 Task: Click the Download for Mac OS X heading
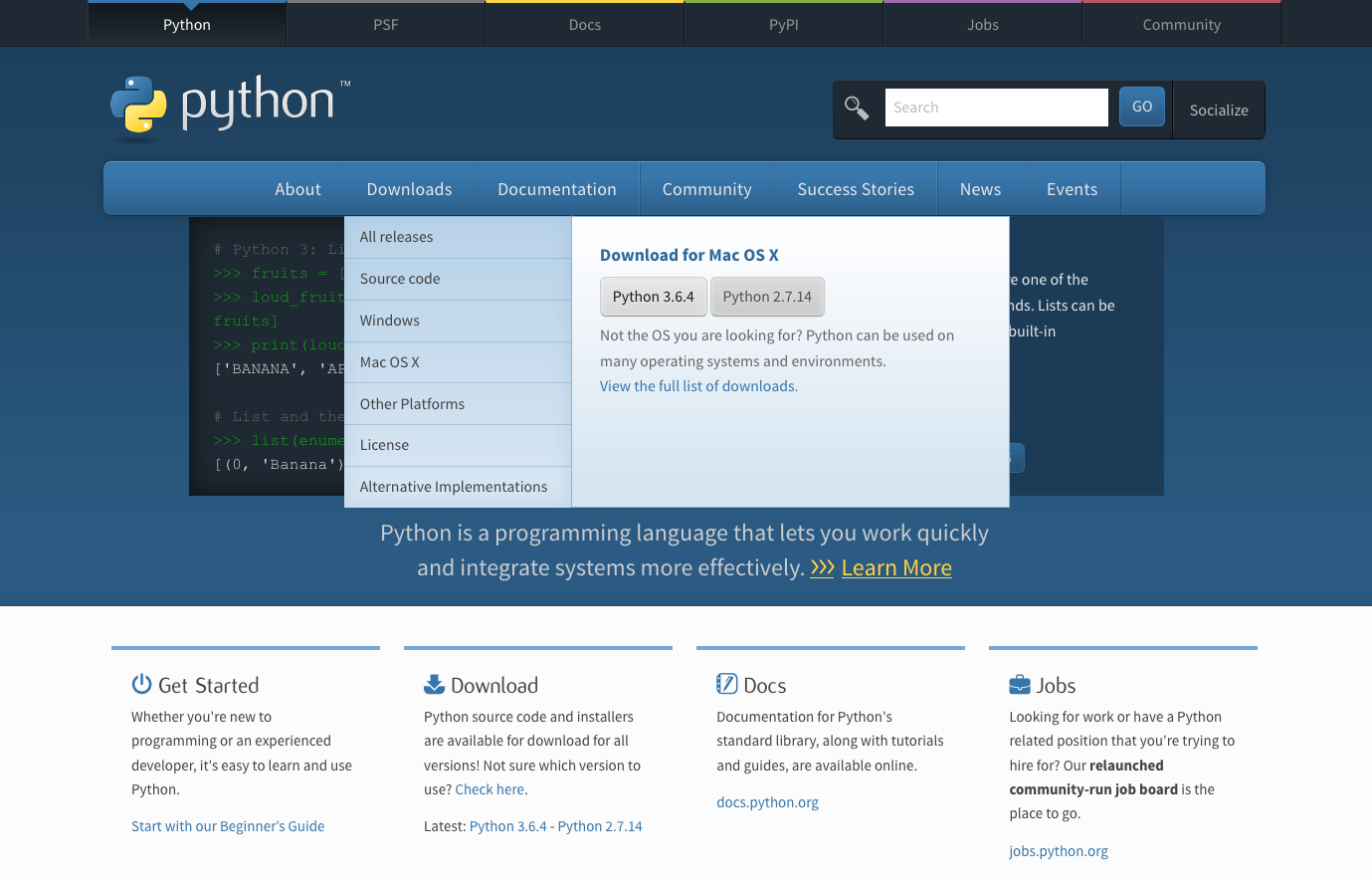click(689, 255)
